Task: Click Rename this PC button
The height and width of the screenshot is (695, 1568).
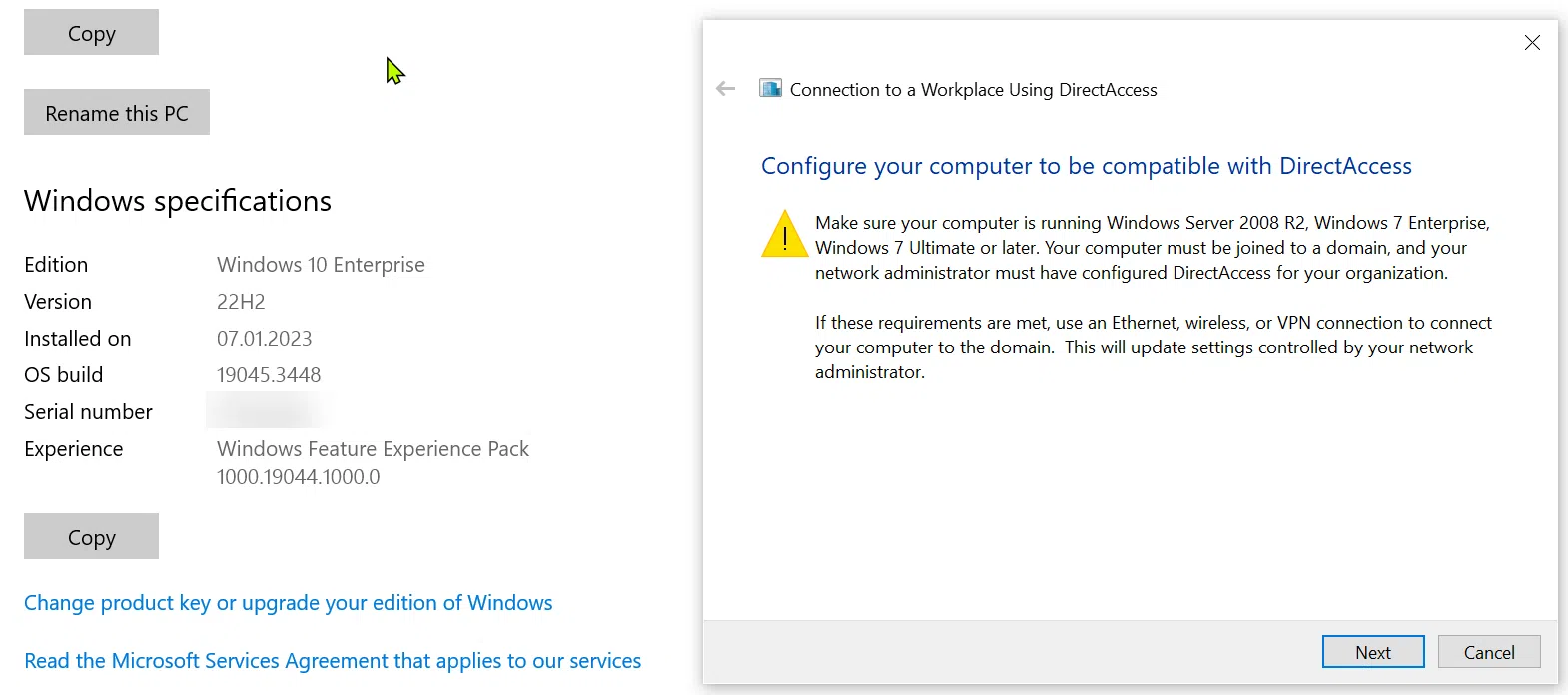Action: pos(117,112)
